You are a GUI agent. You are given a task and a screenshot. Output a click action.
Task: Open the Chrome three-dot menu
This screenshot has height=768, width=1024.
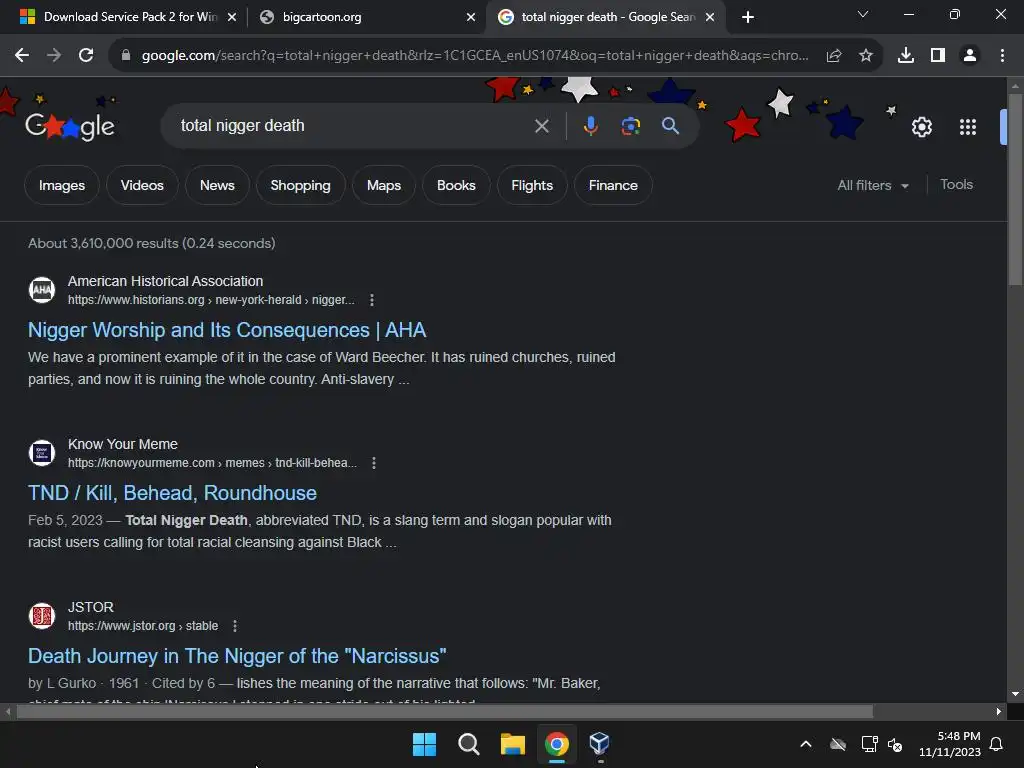click(x=1002, y=56)
